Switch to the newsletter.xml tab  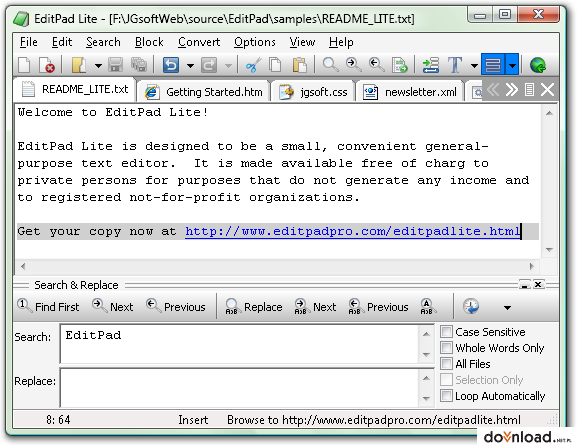pyautogui.click(x=410, y=91)
